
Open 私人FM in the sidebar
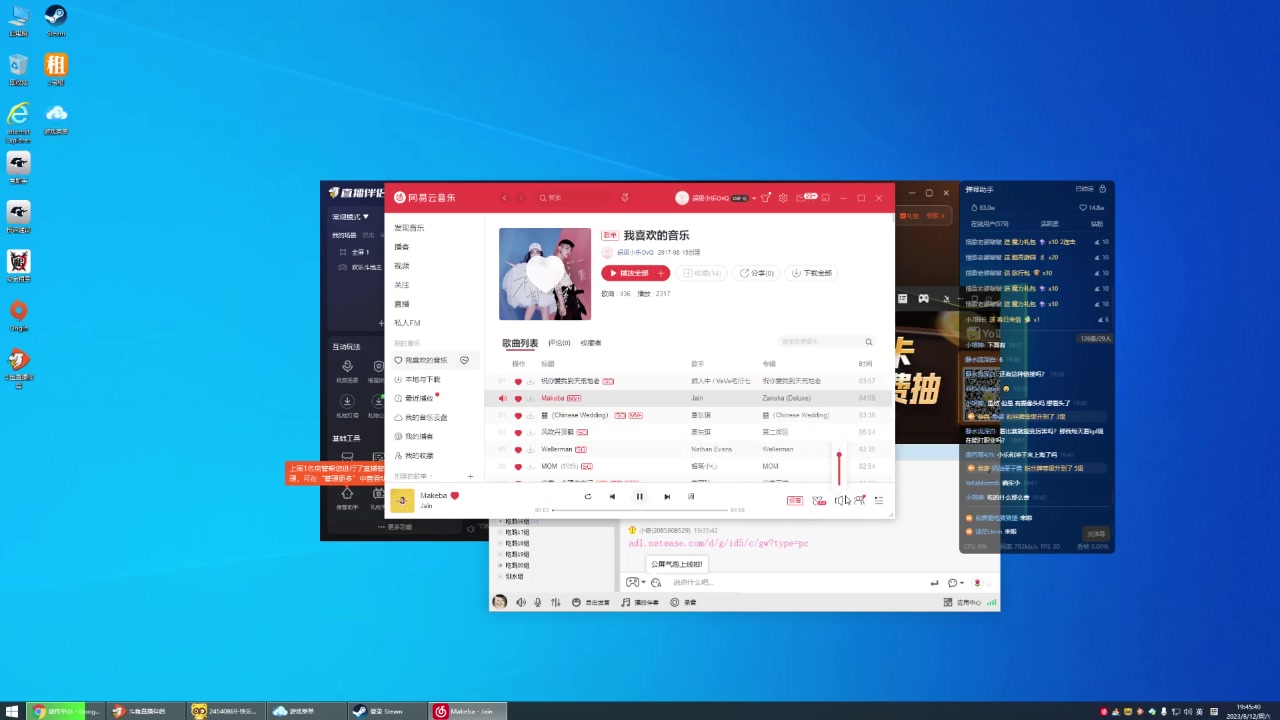click(407, 323)
